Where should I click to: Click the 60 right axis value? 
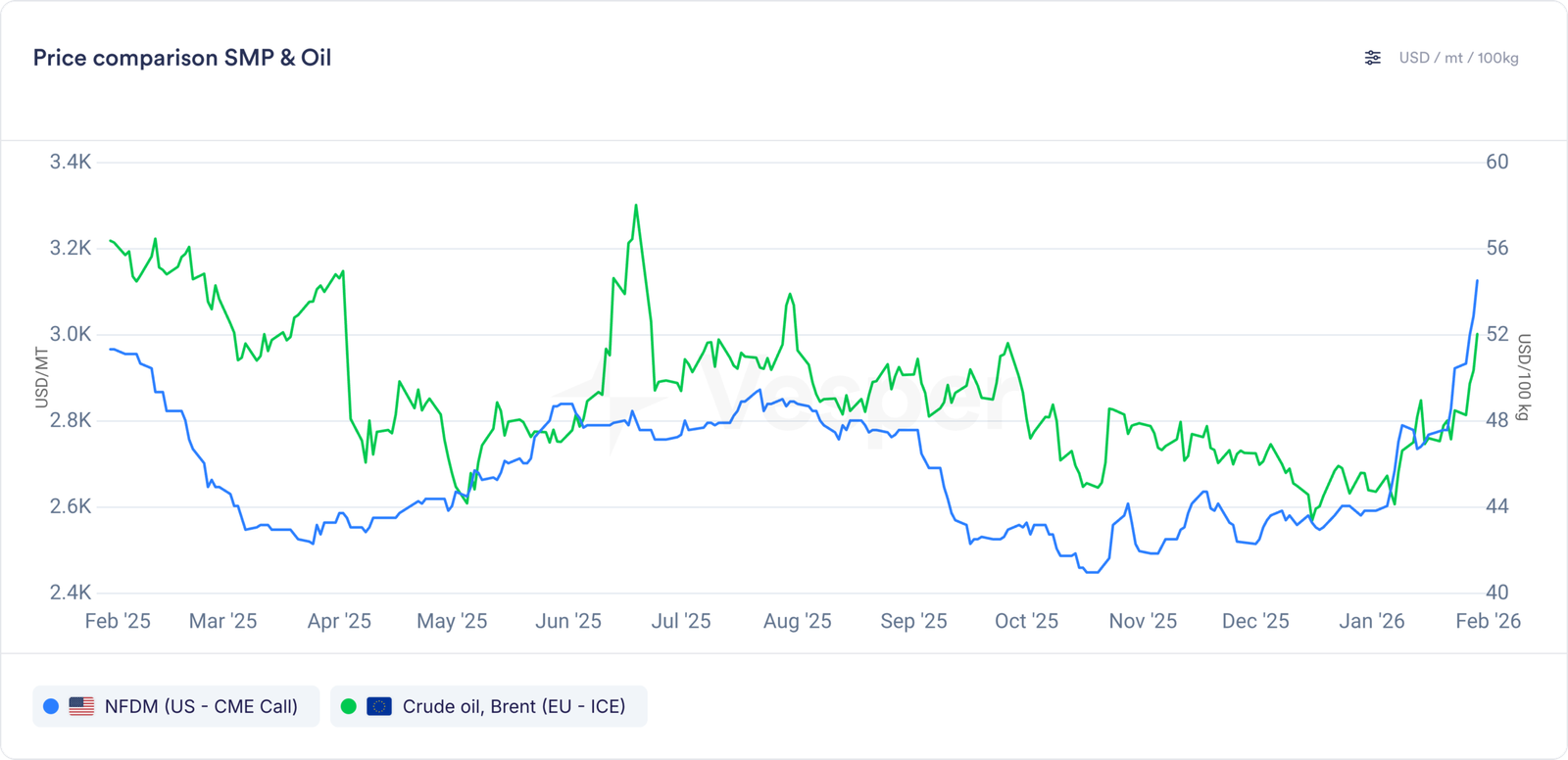[x=1496, y=162]
